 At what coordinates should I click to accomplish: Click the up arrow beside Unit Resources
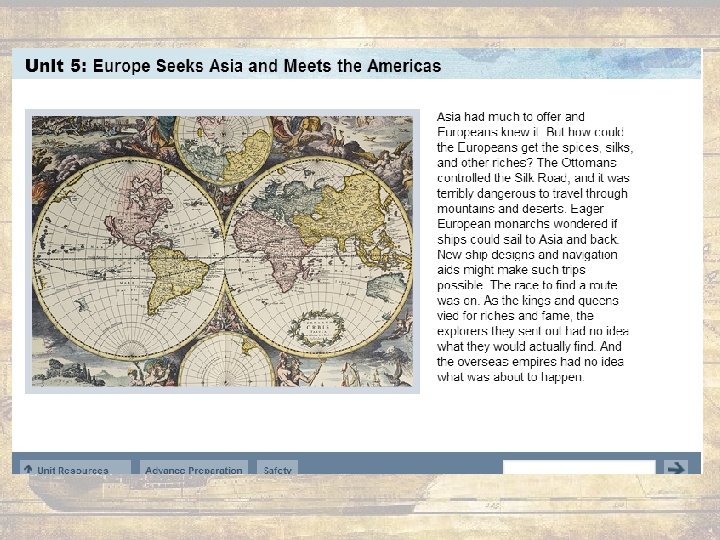(x=28, y=469)
